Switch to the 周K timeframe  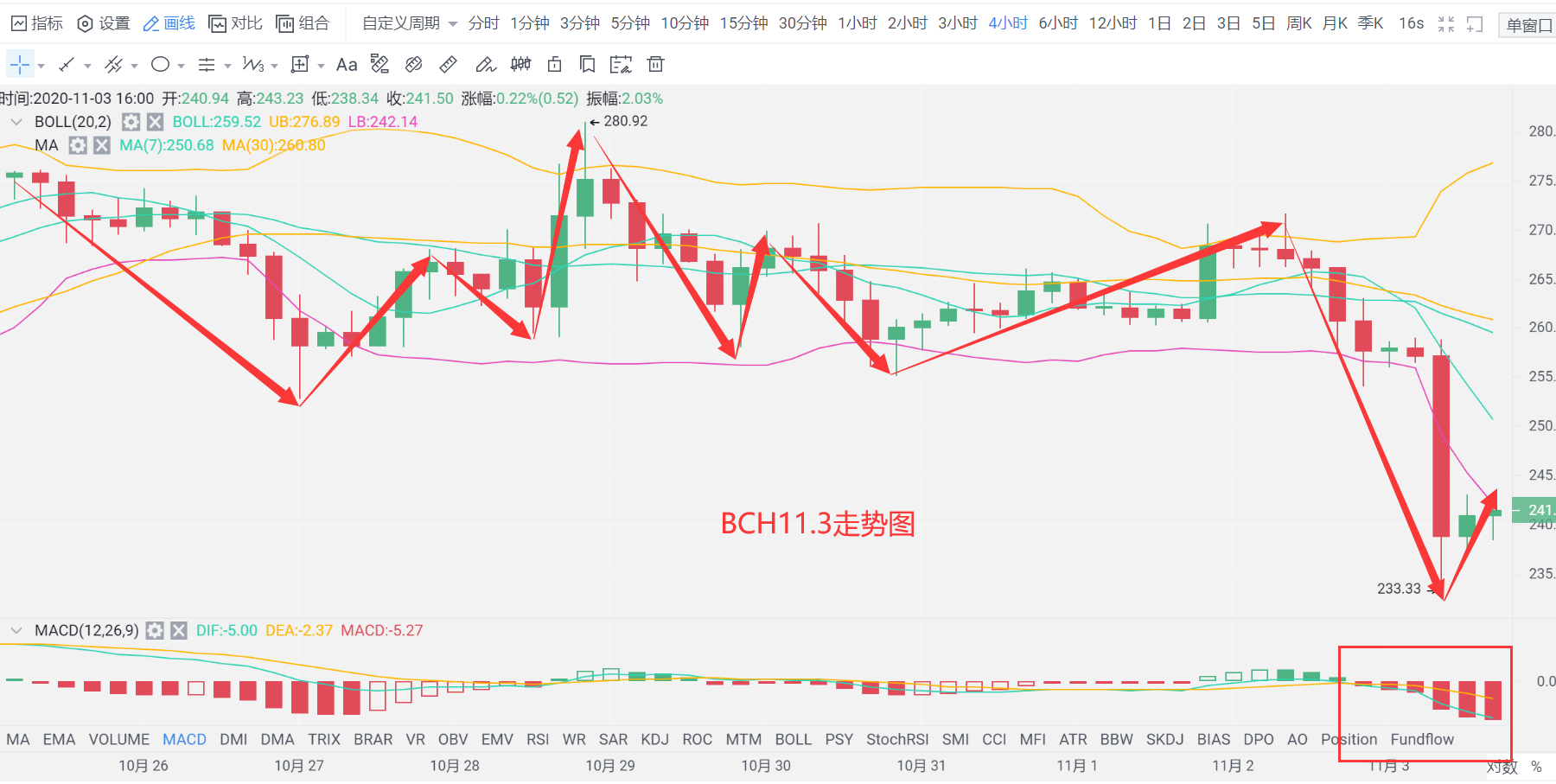[x=1299, y=23]
